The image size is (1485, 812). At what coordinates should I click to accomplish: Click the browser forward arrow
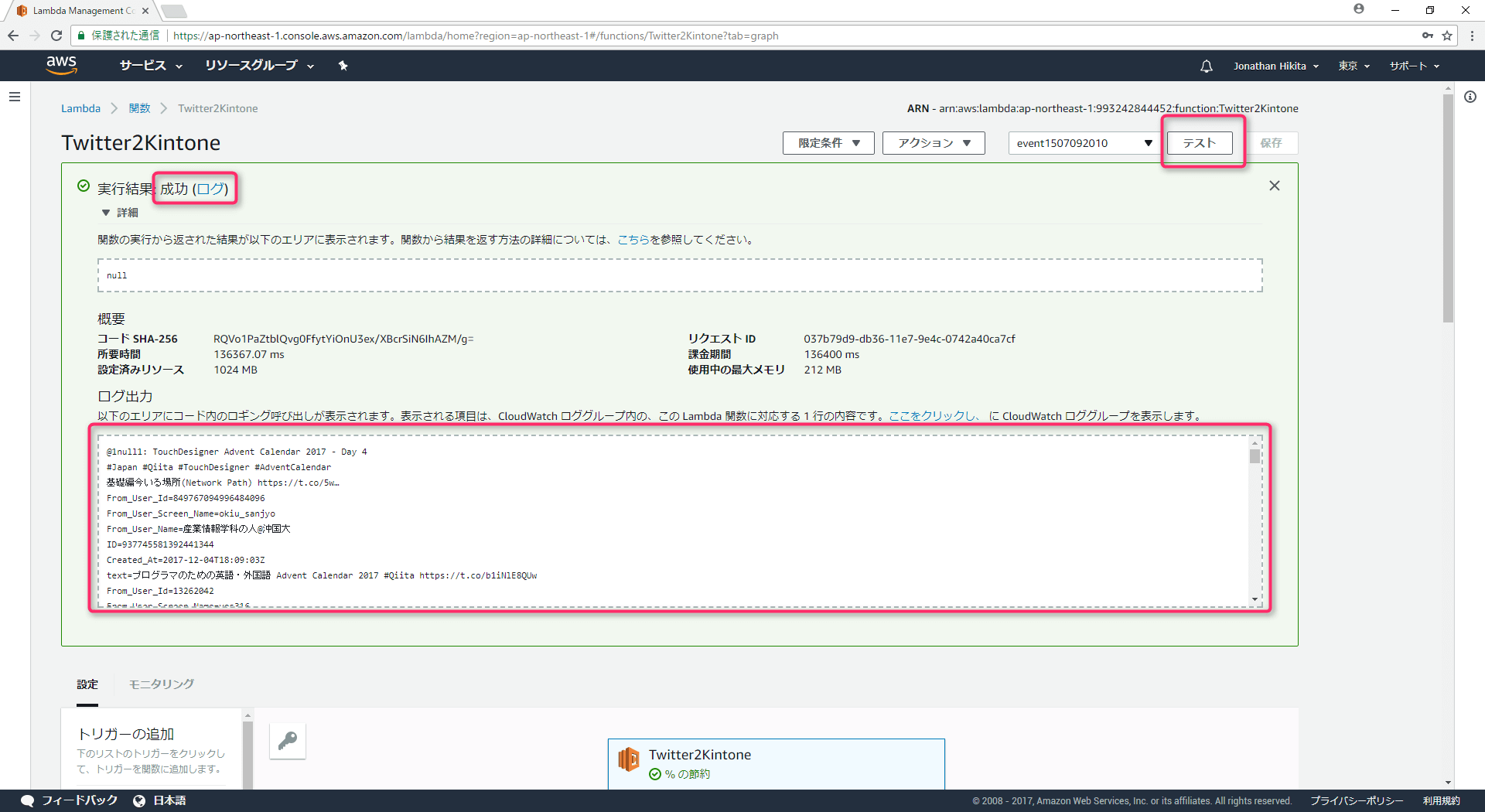(x=35, y=36)
